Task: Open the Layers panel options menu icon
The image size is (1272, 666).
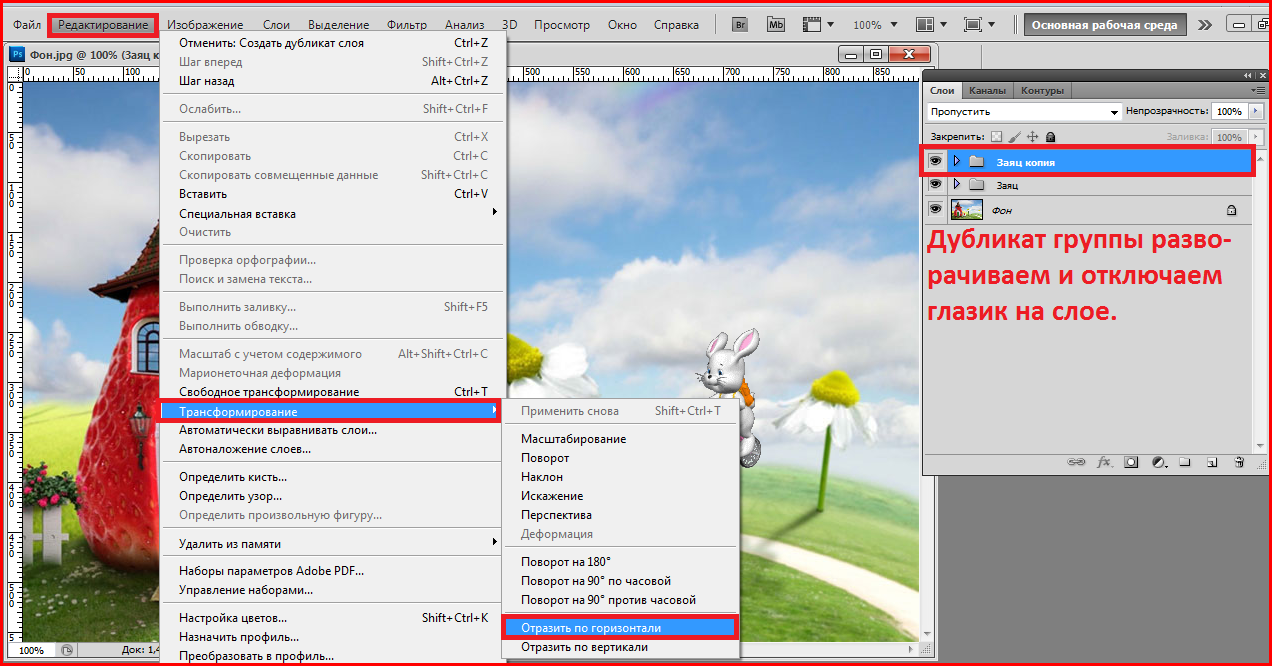Action: pyautogui.click(x=1257, y=90)
